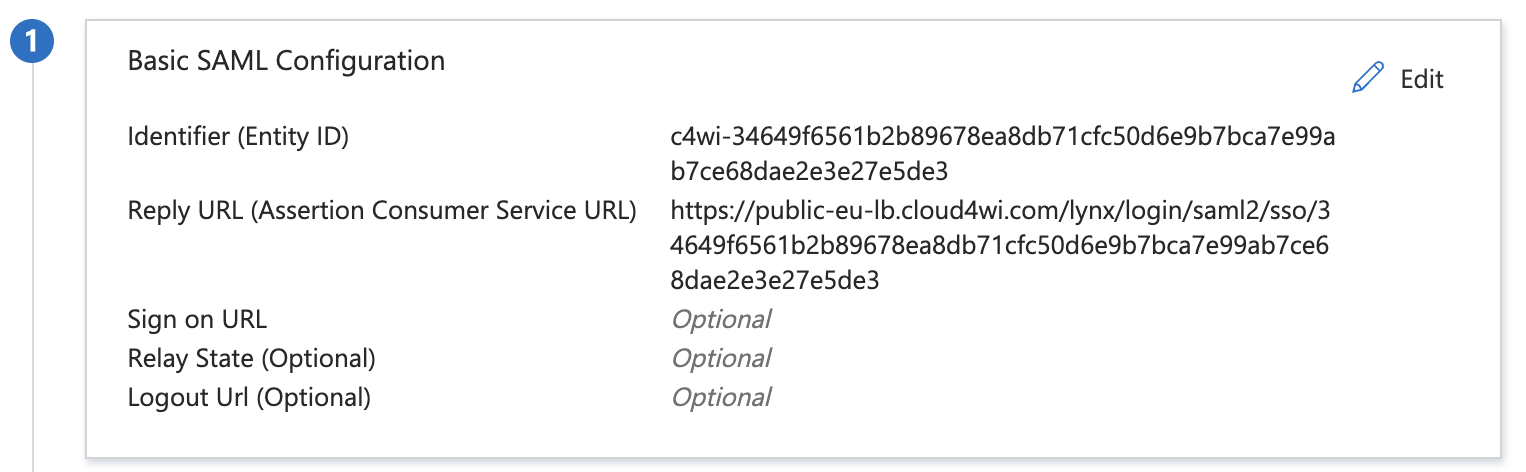Click the Edit text label
Viewport: 1526px width, 472px height.
click(1422, 79)
